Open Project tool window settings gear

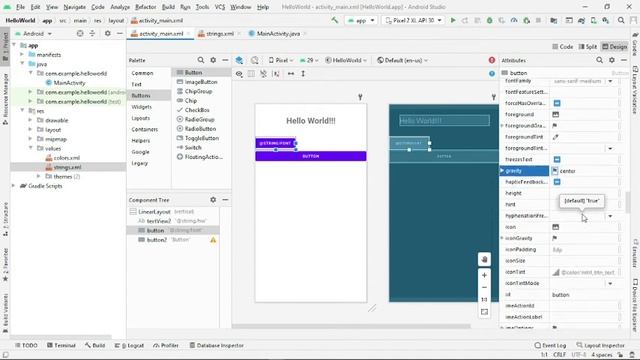(107, 33)
